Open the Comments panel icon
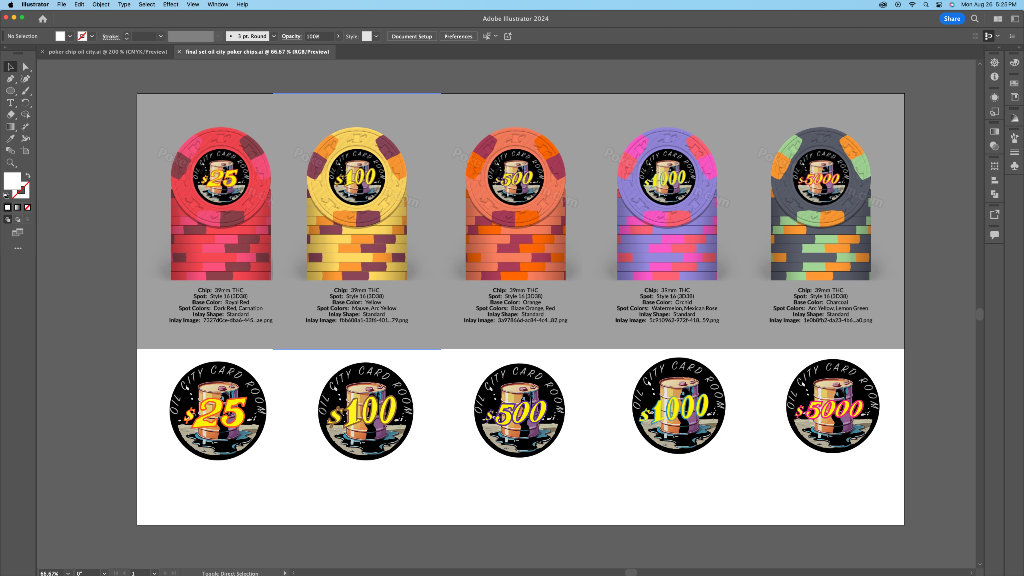This screenshot has width=1024, height=576. pyautogui.click(x=995, y=234)
